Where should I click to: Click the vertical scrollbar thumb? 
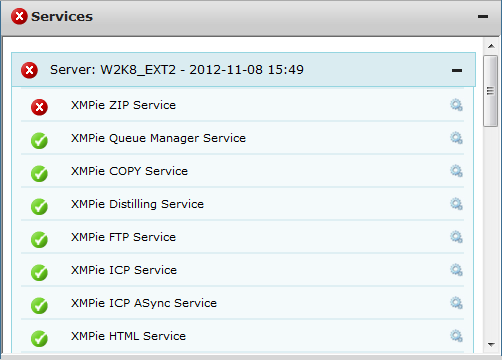490,91
